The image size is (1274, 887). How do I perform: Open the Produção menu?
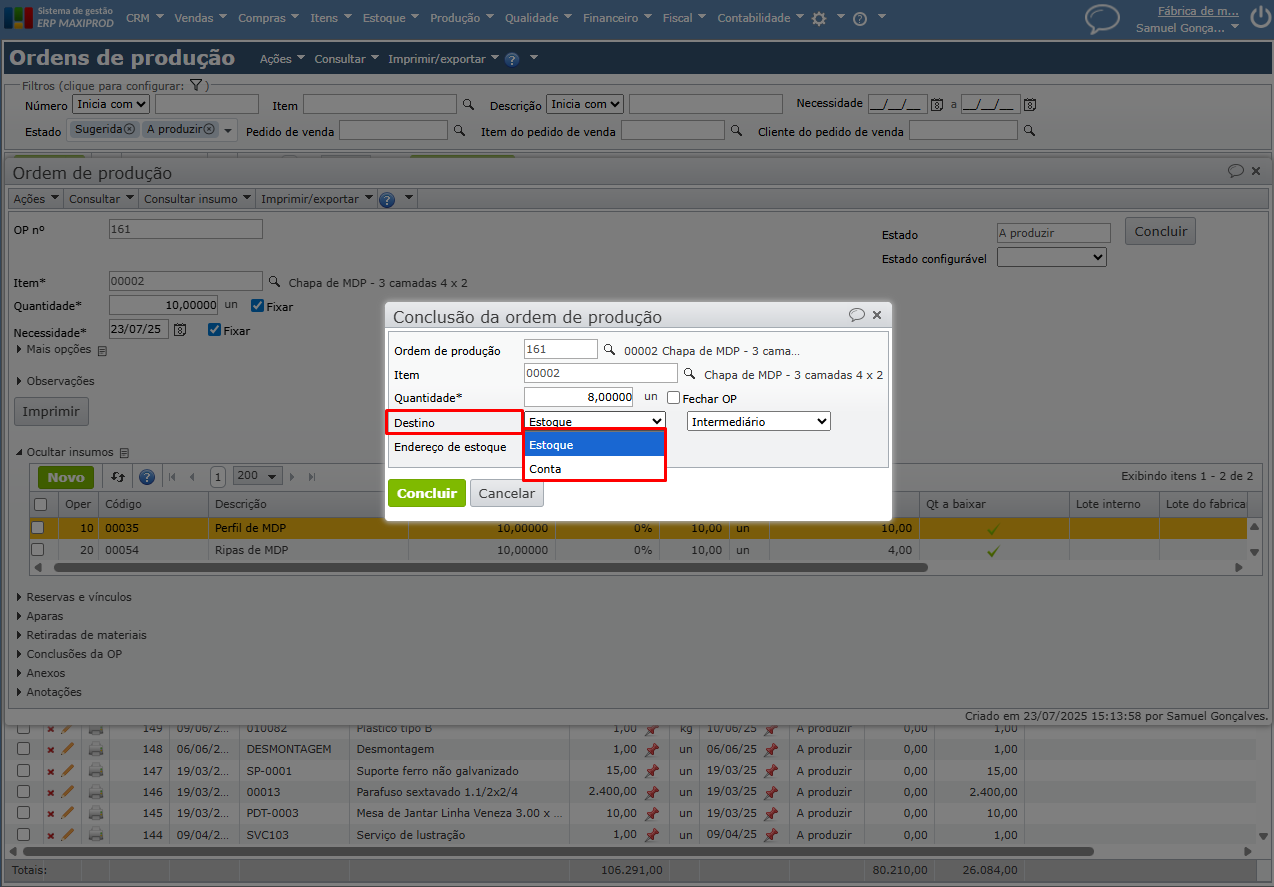coord(461,18)
